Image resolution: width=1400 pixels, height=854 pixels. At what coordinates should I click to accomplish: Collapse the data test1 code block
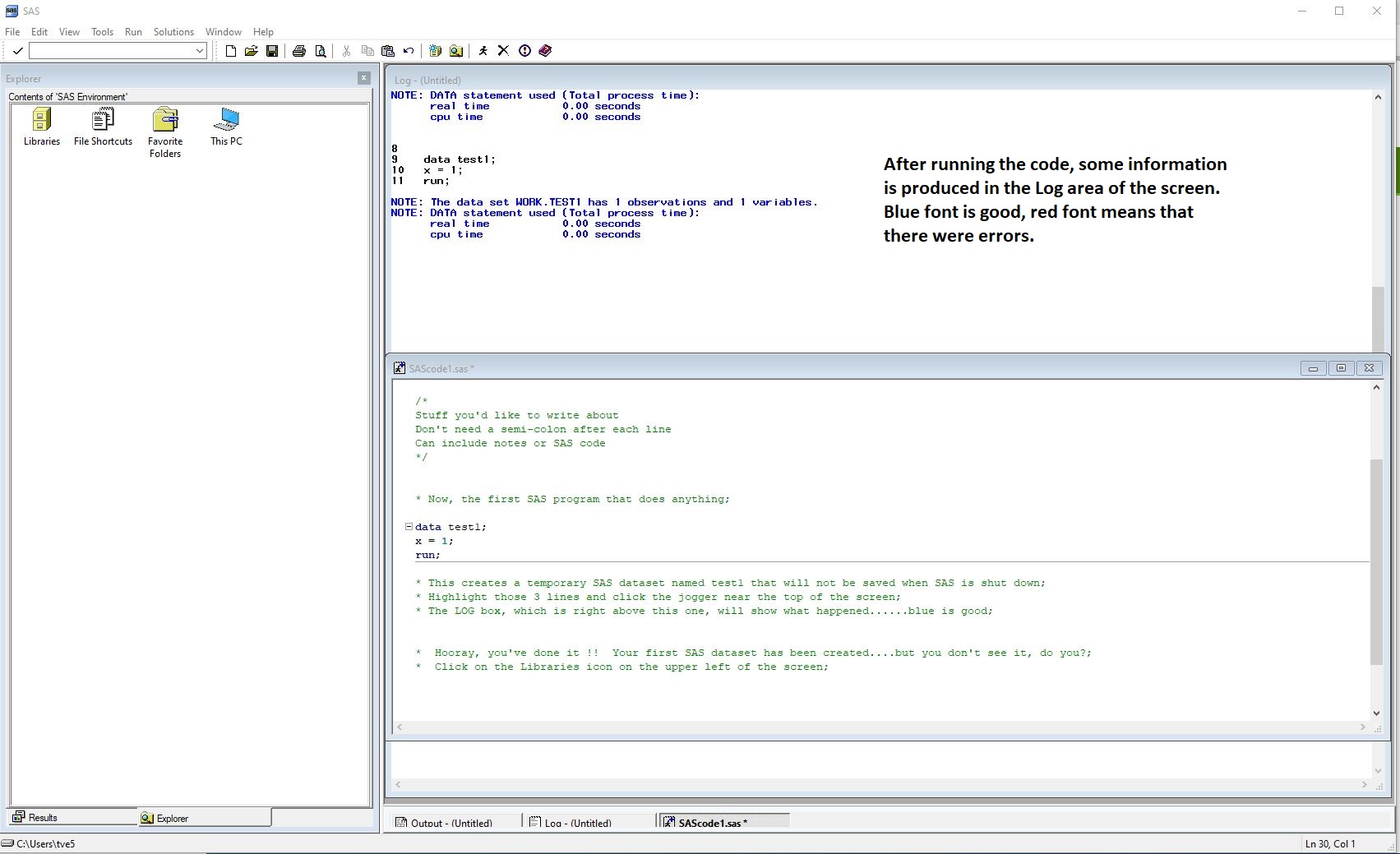409,527
